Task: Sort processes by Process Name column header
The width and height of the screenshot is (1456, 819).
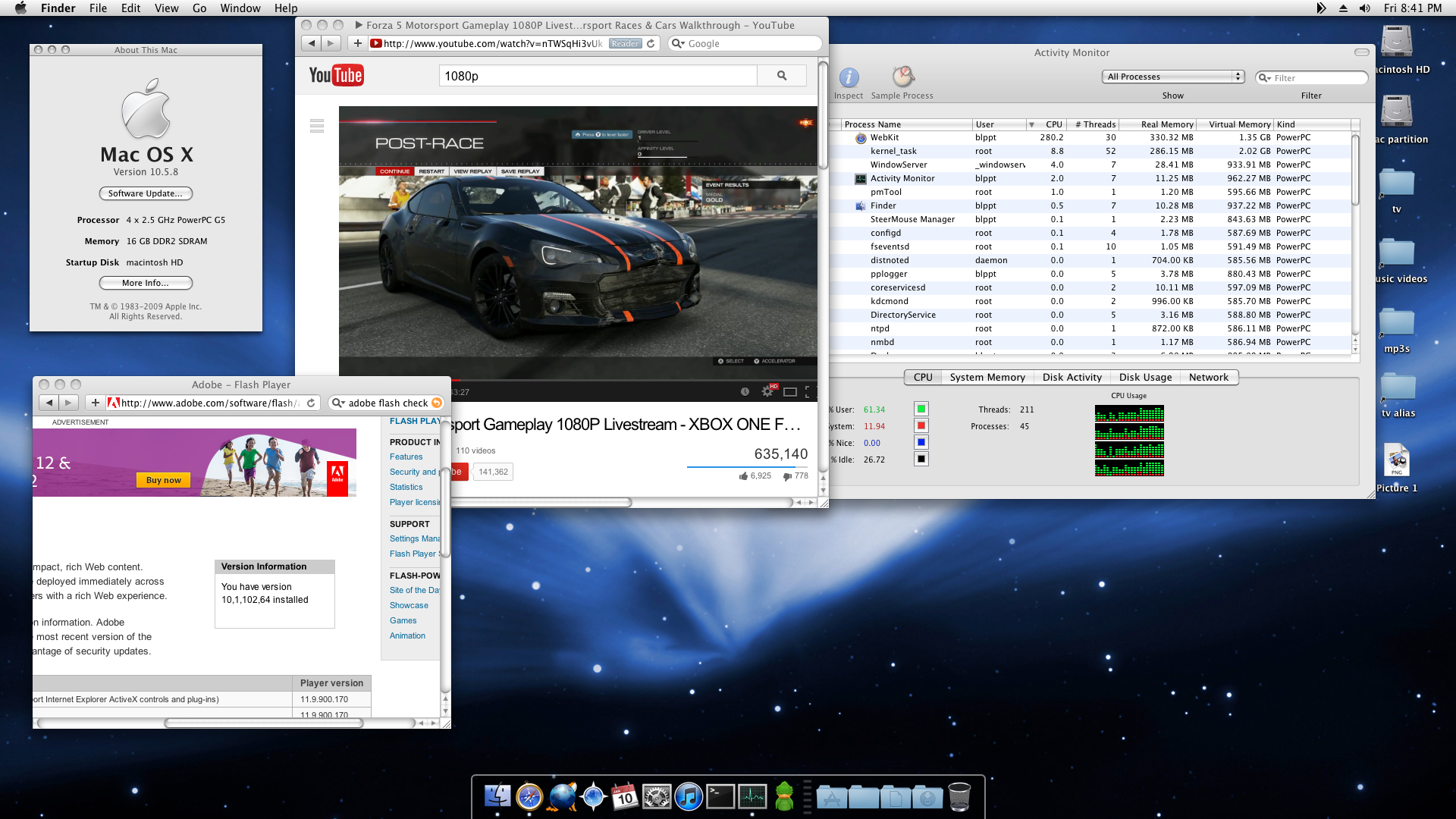Action: pyautogui.click(x=907, y=124)
